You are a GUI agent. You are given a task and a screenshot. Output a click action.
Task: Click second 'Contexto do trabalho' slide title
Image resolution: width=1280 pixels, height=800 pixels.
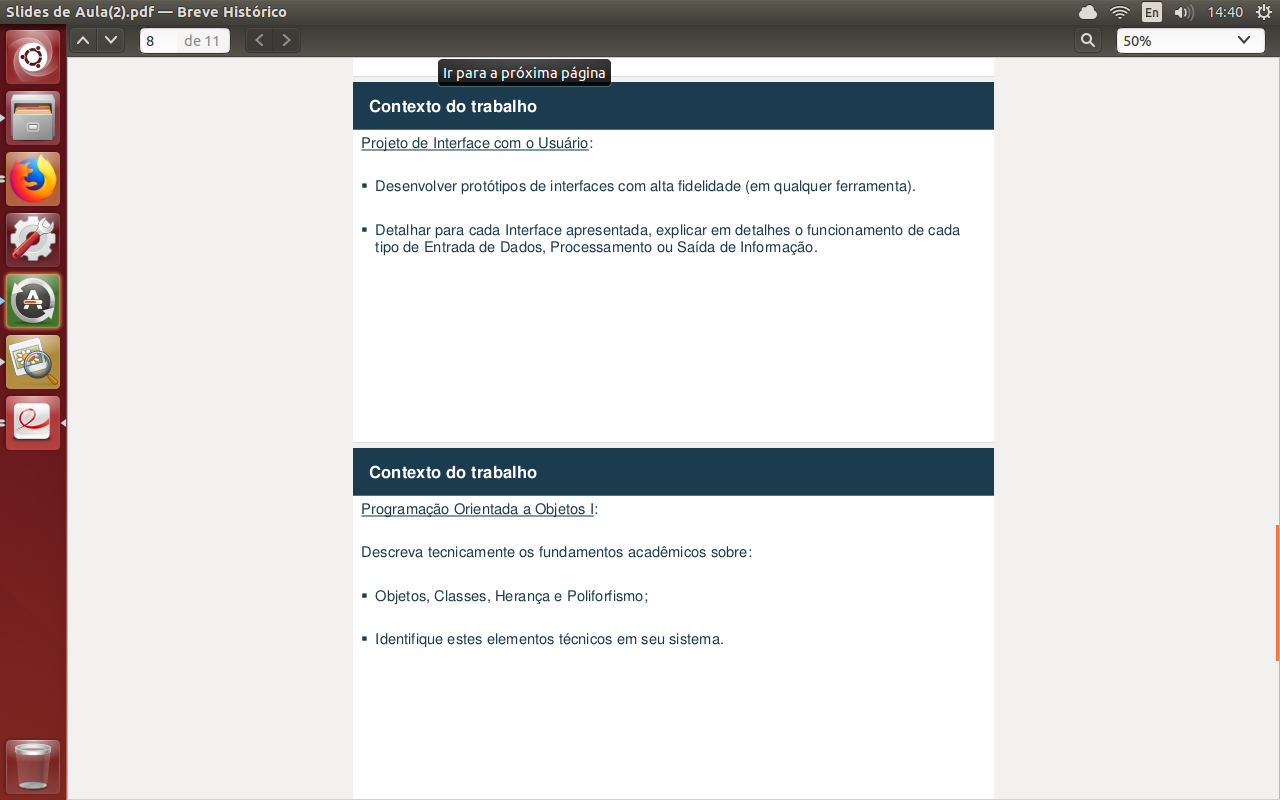coord(453,472)
